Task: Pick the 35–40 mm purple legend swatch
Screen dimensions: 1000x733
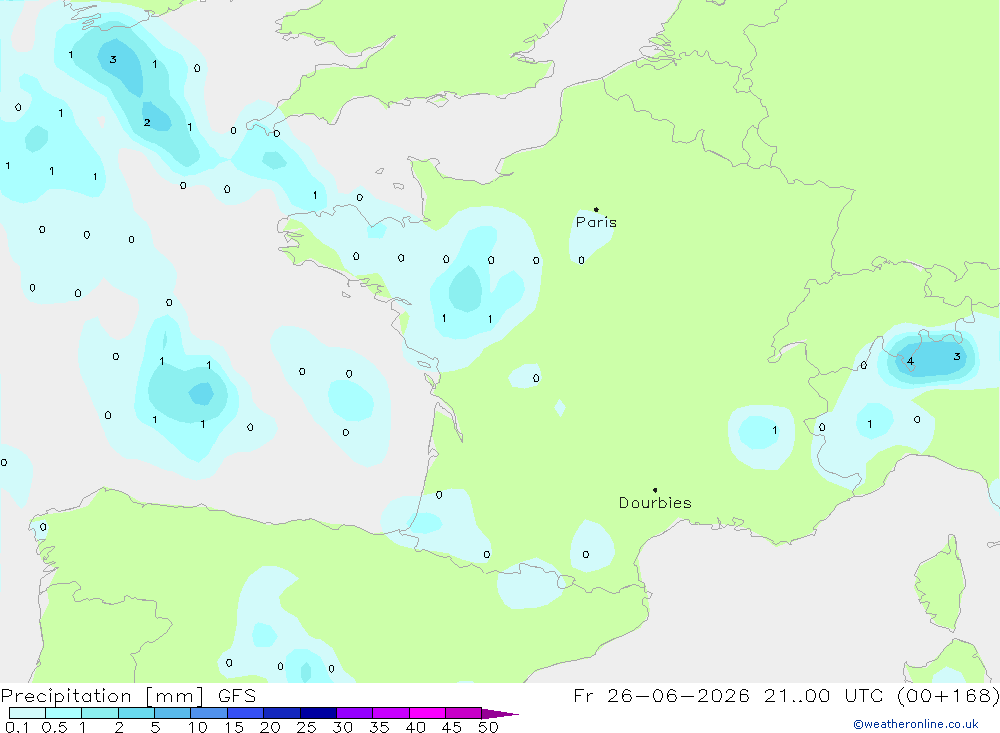Action: click(x=391, y=713)
